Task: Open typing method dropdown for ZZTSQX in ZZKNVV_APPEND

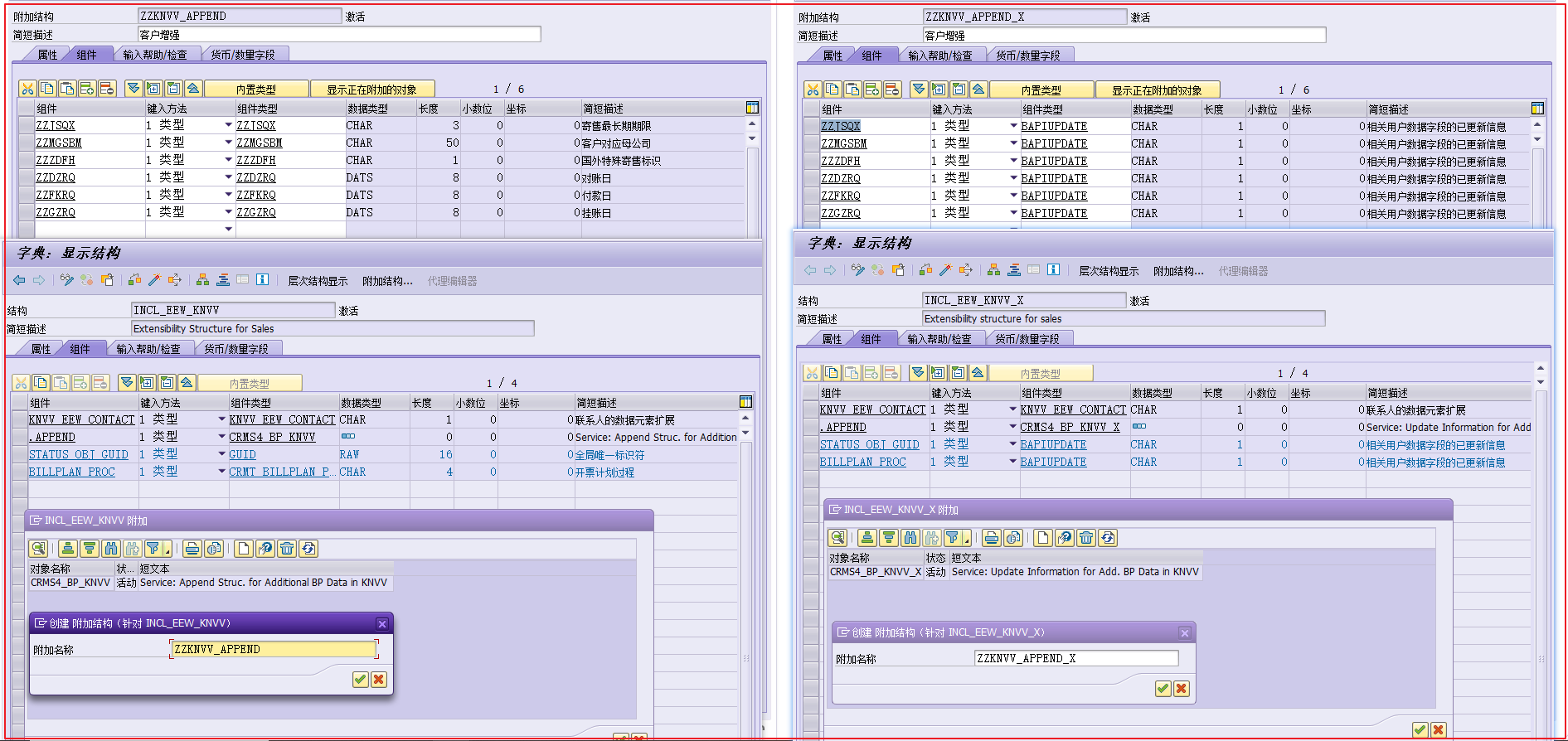Action: [228, 125]
